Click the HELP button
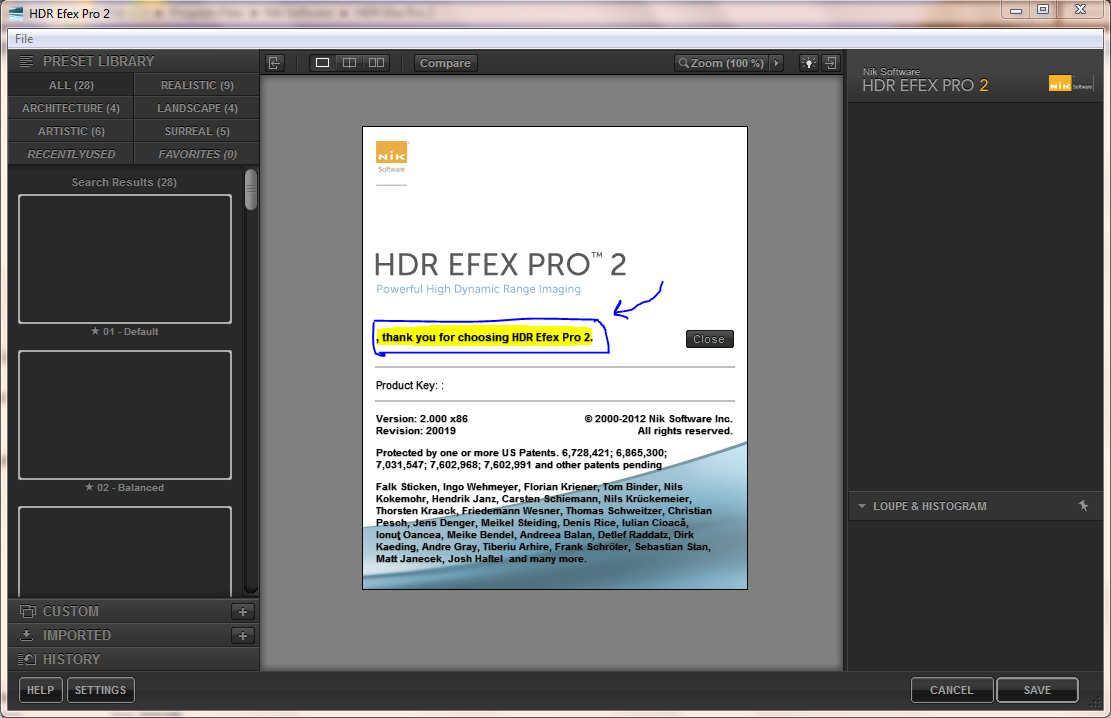The height and width of the screenshot is (718, 1111). 40,690
